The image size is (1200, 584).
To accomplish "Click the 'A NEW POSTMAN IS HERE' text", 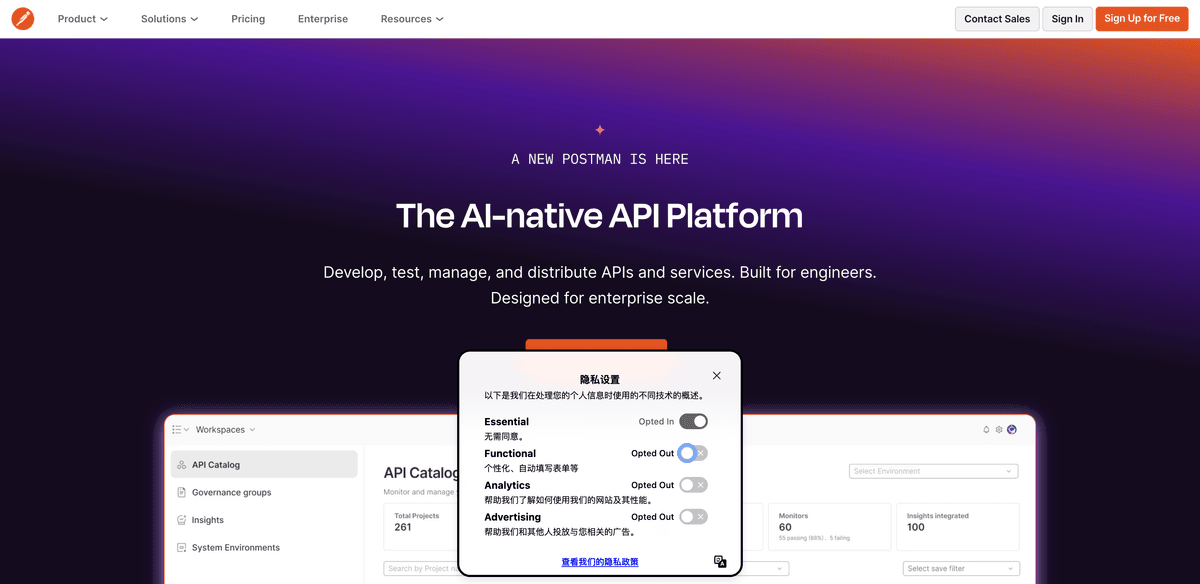I will coord(600,159).
